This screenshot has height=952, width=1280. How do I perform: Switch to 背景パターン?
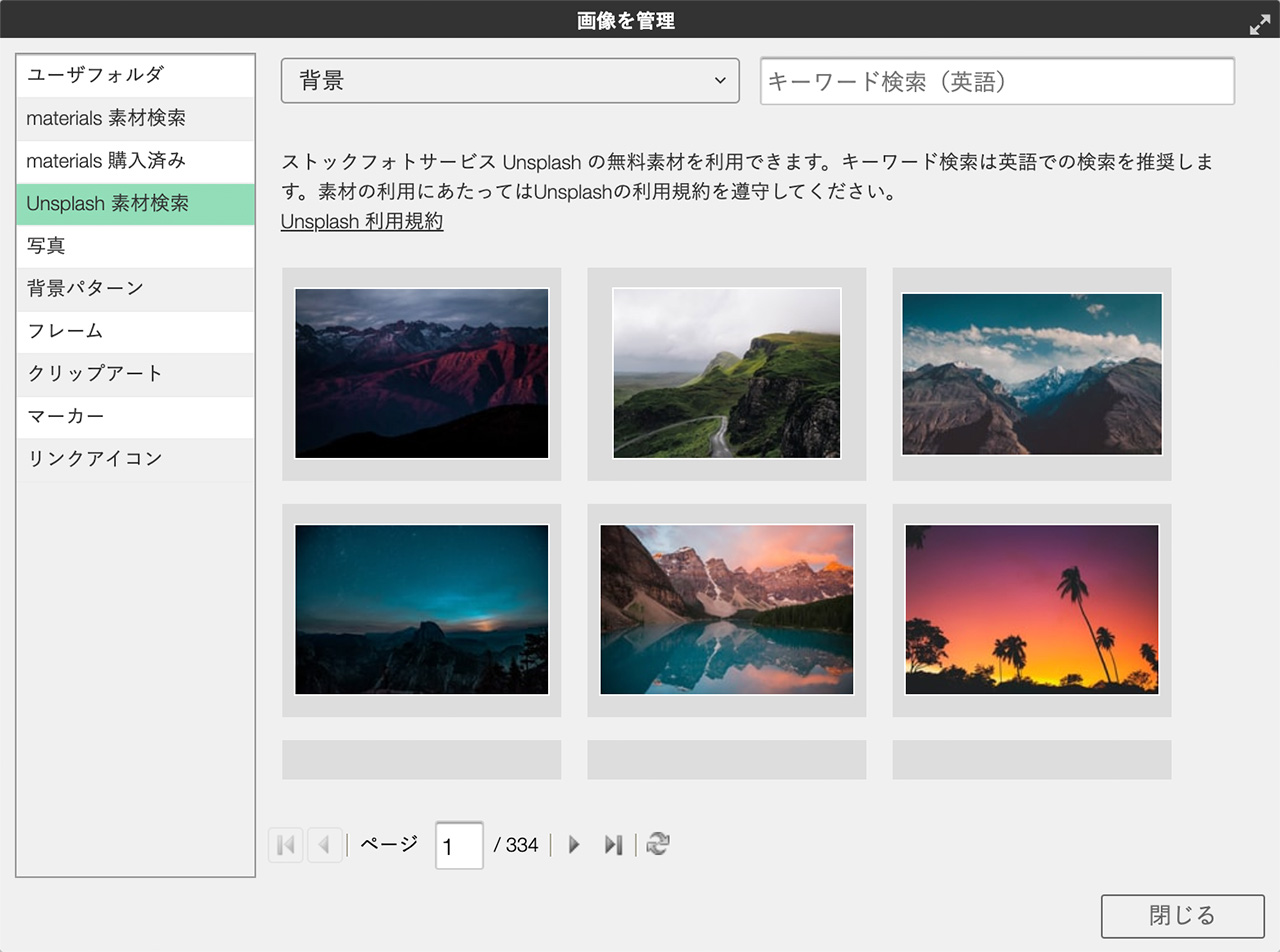(x=135, y=289)
